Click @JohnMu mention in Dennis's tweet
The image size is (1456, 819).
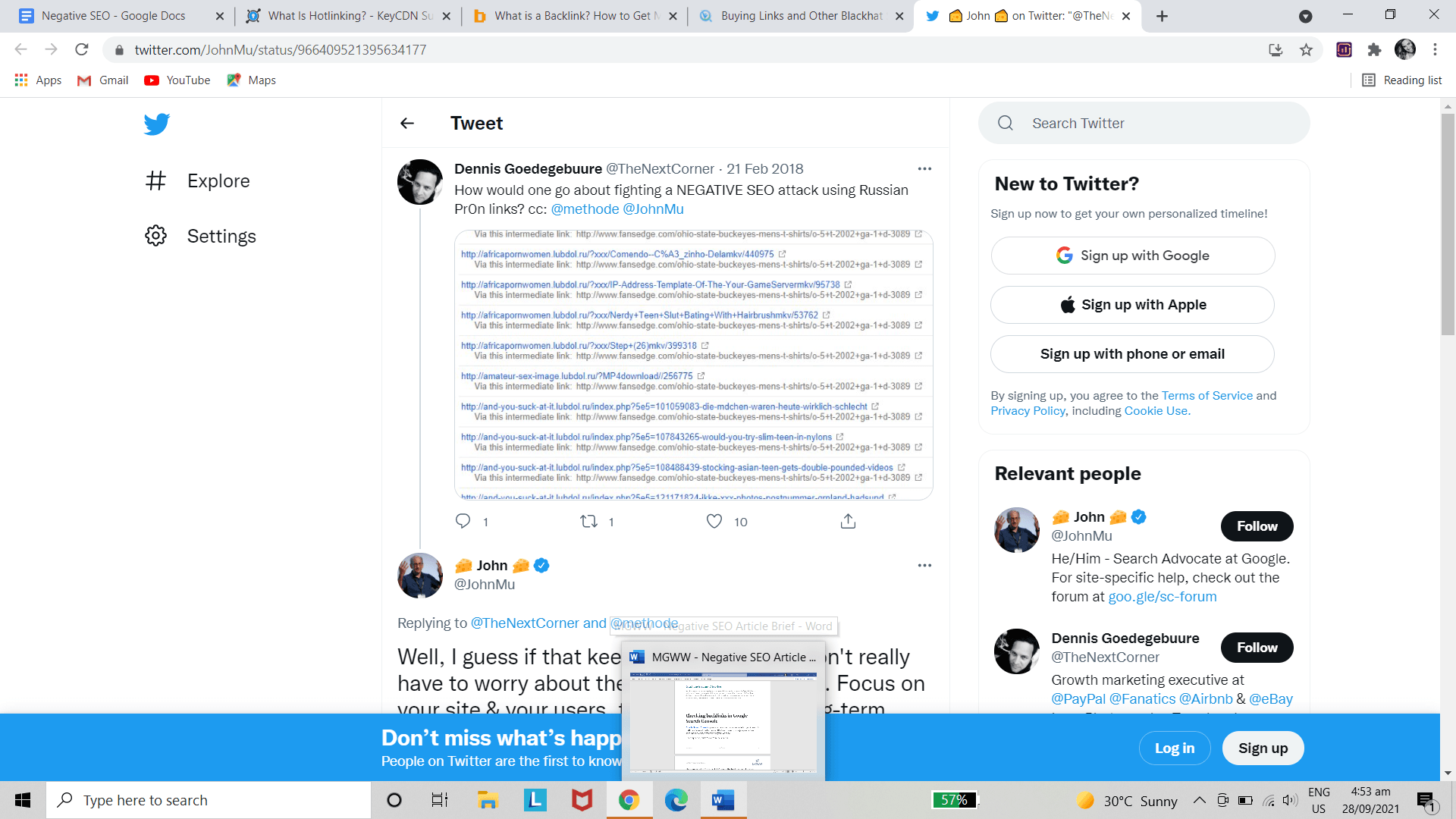(x=653, y=209)
